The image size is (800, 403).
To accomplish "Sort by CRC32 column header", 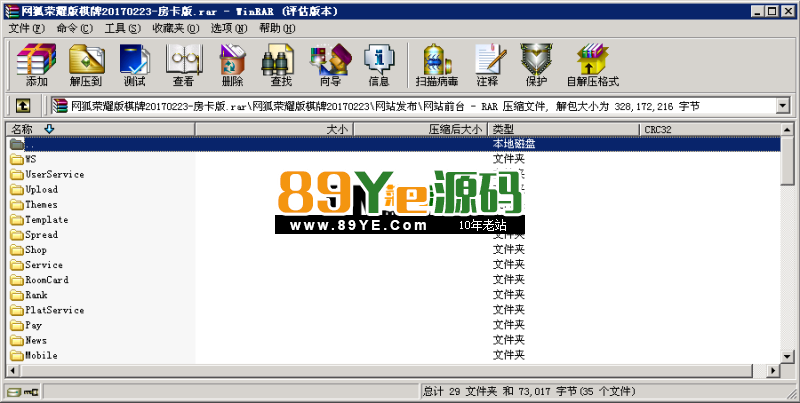I will coord(710,129).
